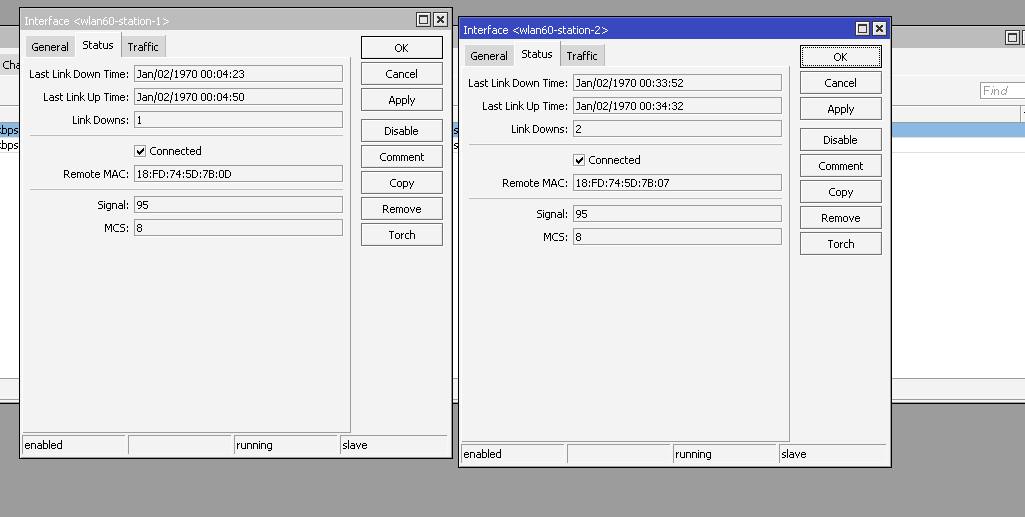Image resolution: width=1025 pixels, height=517 pixels.
Task: Click 'slave' status in wlan60-station-2 window
Action: pyautogui.click(x=794, y=454)
